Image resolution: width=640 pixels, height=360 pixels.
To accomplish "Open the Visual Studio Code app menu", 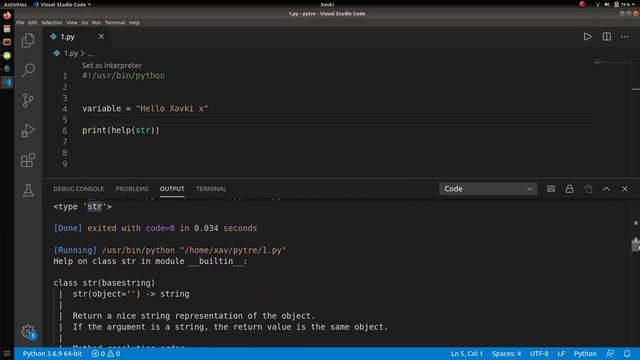I will pos(62,4).
